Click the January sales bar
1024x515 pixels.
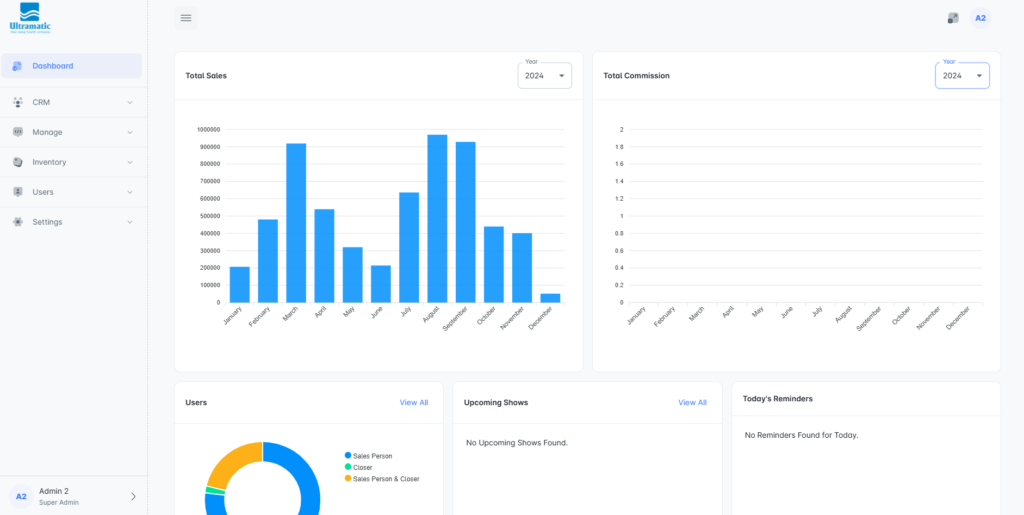[x=240, y=285]
